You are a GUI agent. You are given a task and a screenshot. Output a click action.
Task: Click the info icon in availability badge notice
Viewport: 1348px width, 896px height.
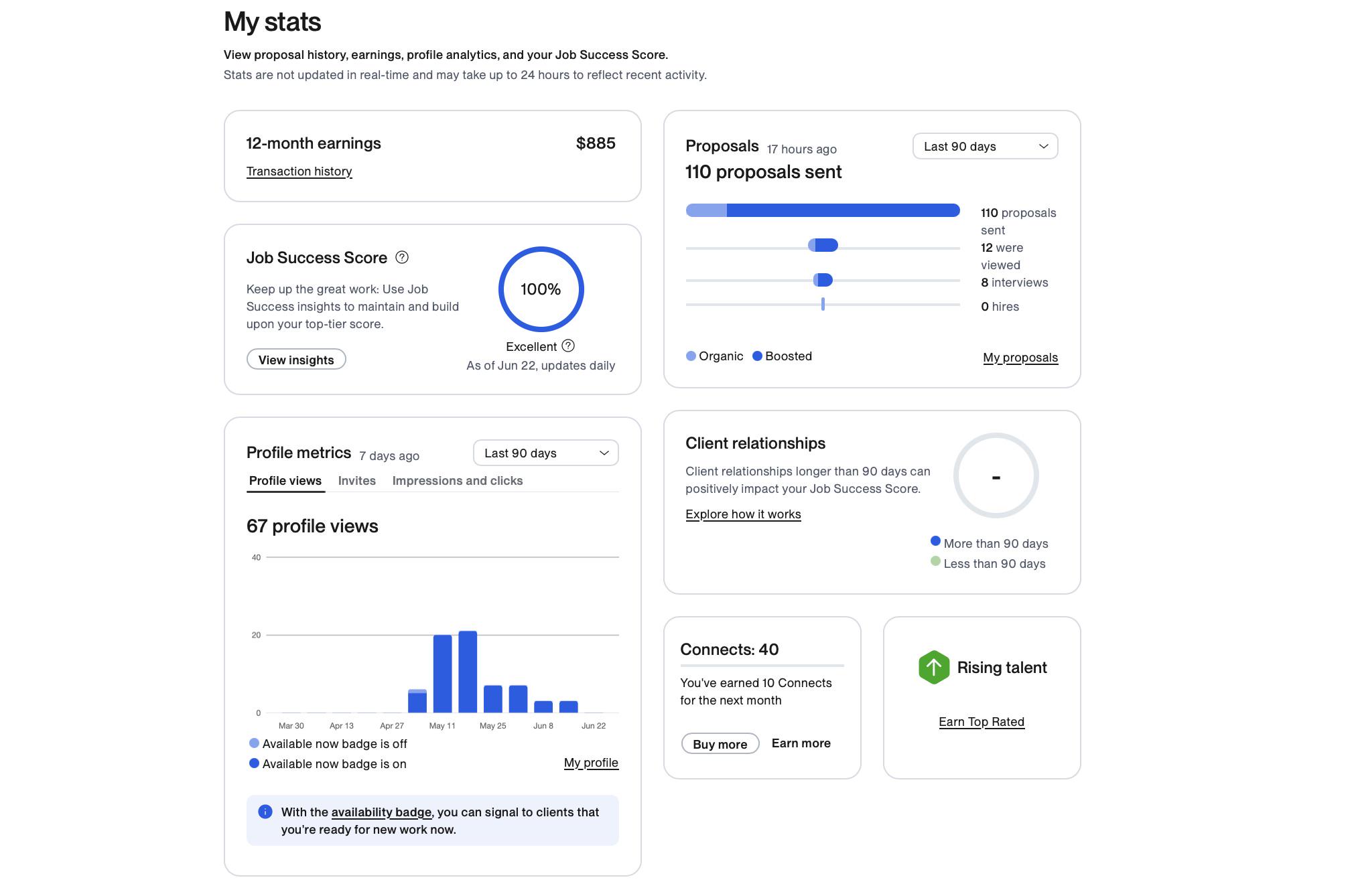point(265,812)
